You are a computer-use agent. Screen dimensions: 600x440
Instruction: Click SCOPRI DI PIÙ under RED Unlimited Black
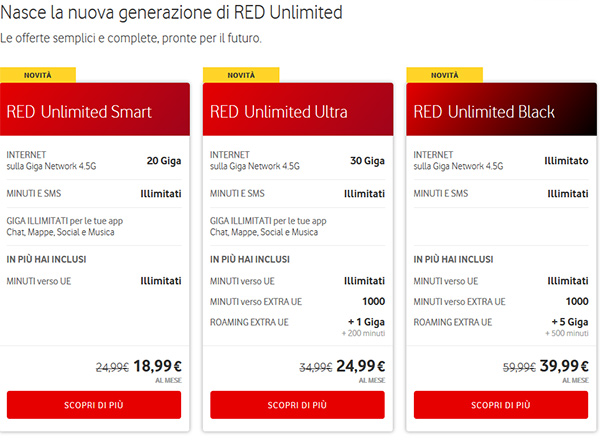[501, 405]
